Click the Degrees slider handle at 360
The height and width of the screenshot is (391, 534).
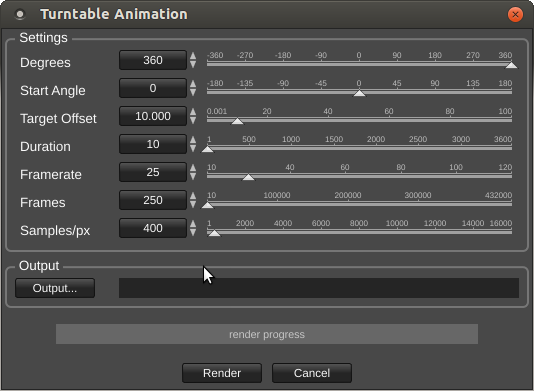point(511,65)
